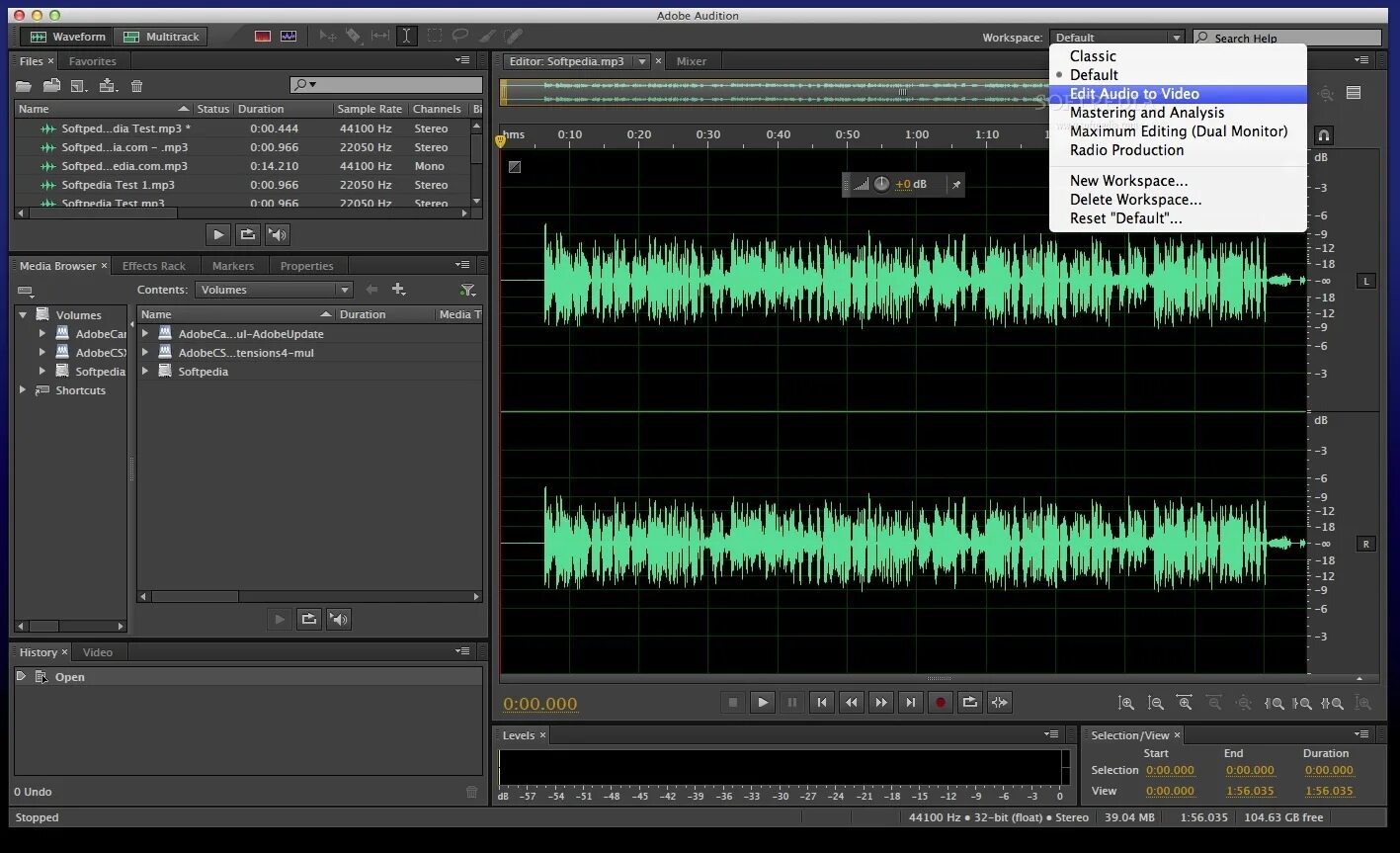Screen dimensions: 1400x853
Task: Toggle loop preview in Files panel
Action: (x=248, y=234)
